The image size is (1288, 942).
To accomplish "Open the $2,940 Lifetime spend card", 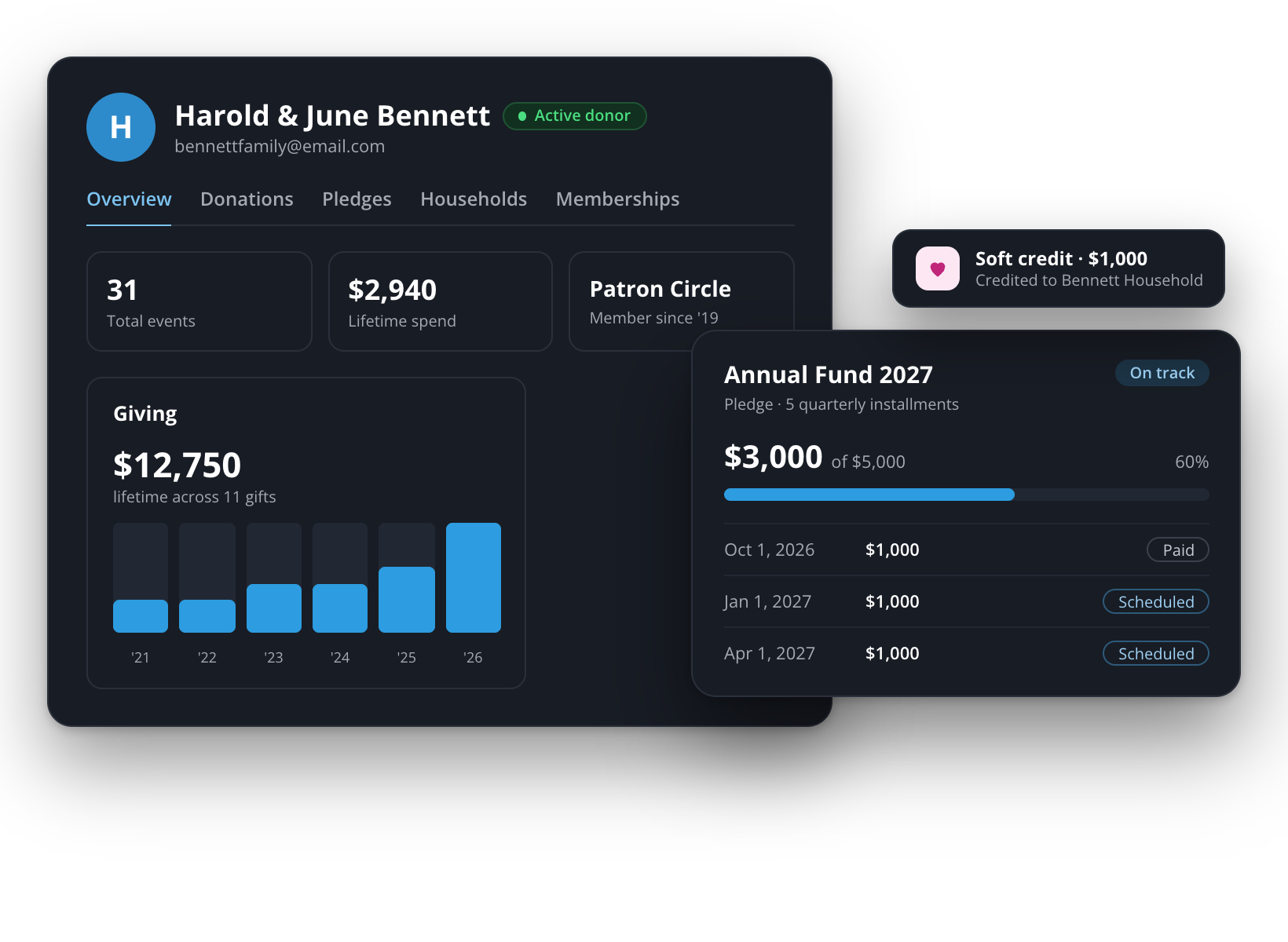I will coord(441,301).
